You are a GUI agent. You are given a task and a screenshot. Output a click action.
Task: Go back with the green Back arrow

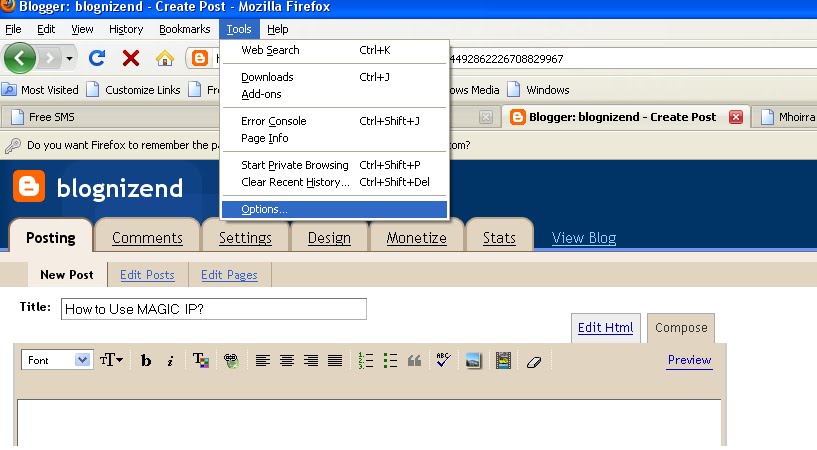(20, 58)
